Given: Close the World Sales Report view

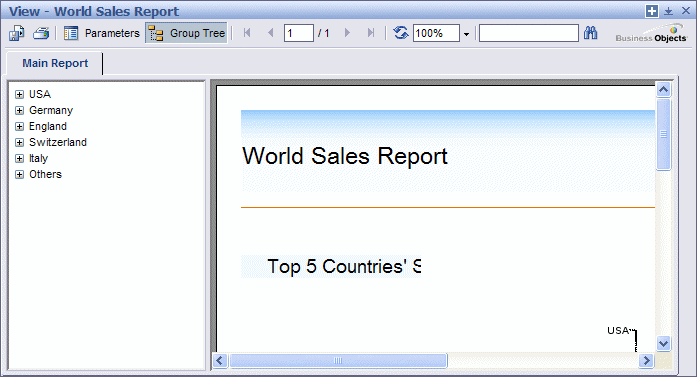Looking at the screenshot, I should pyautogui.click(x=686, y=11).
